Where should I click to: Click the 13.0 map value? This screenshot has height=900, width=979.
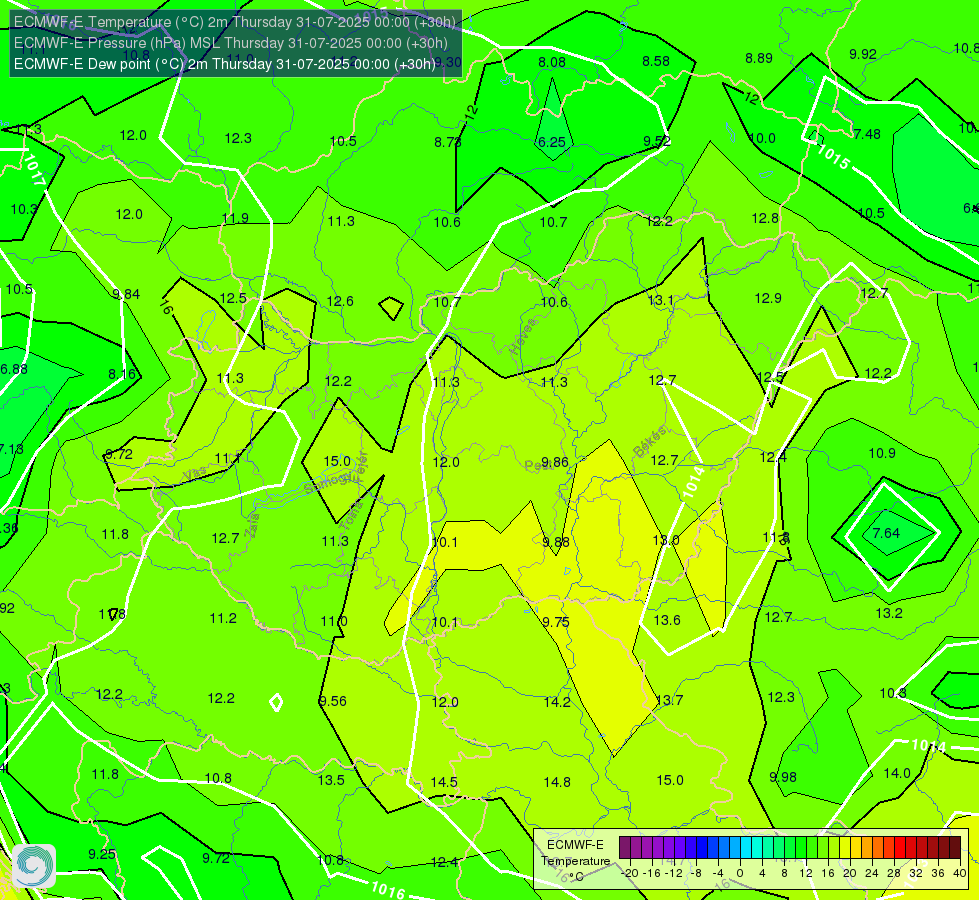coord(666,540)
